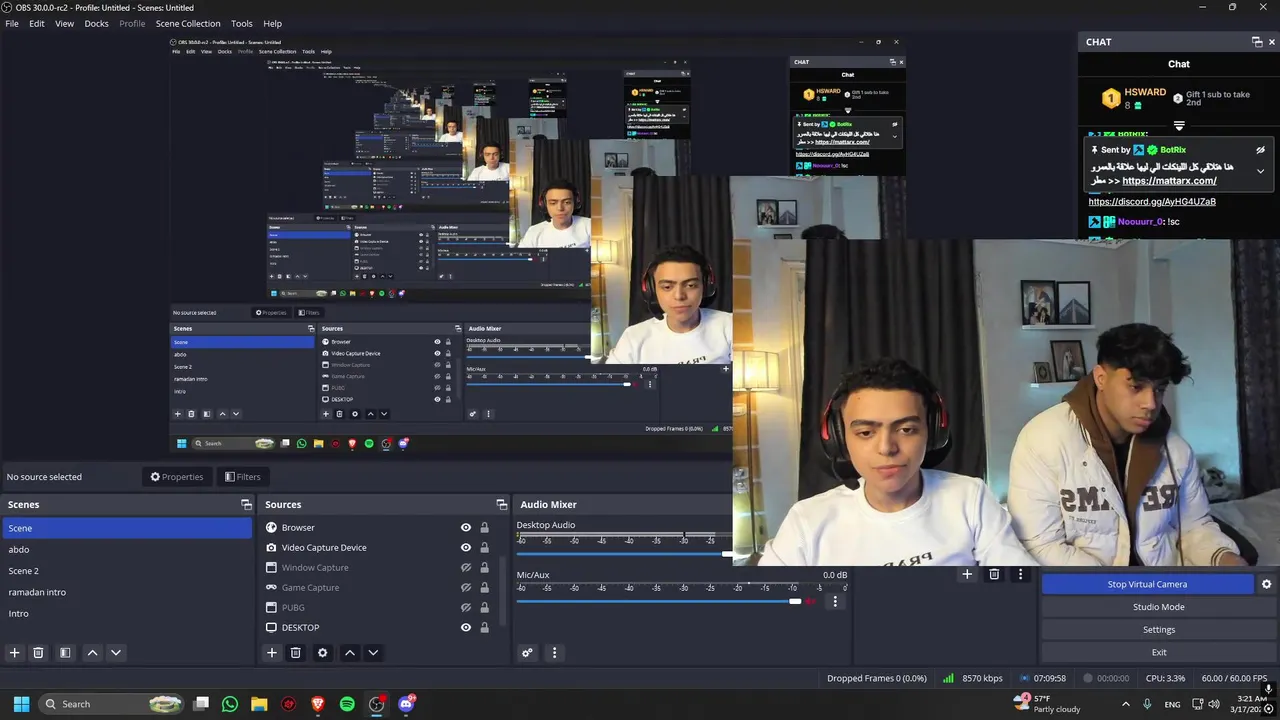Hide the DESKTOP source

[465, 628]
